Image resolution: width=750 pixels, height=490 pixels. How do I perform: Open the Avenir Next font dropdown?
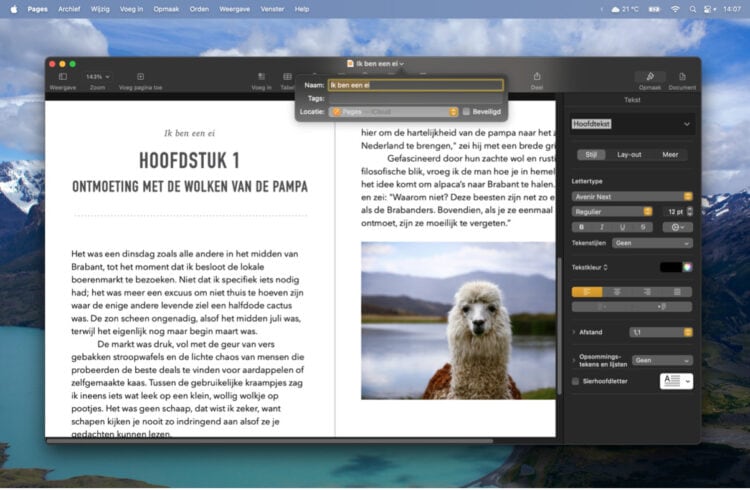tap(632, 196)
